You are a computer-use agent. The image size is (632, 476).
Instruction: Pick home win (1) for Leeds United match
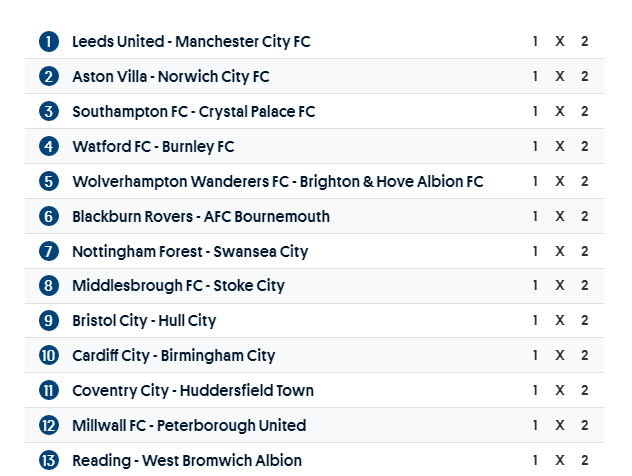(535, 42)
